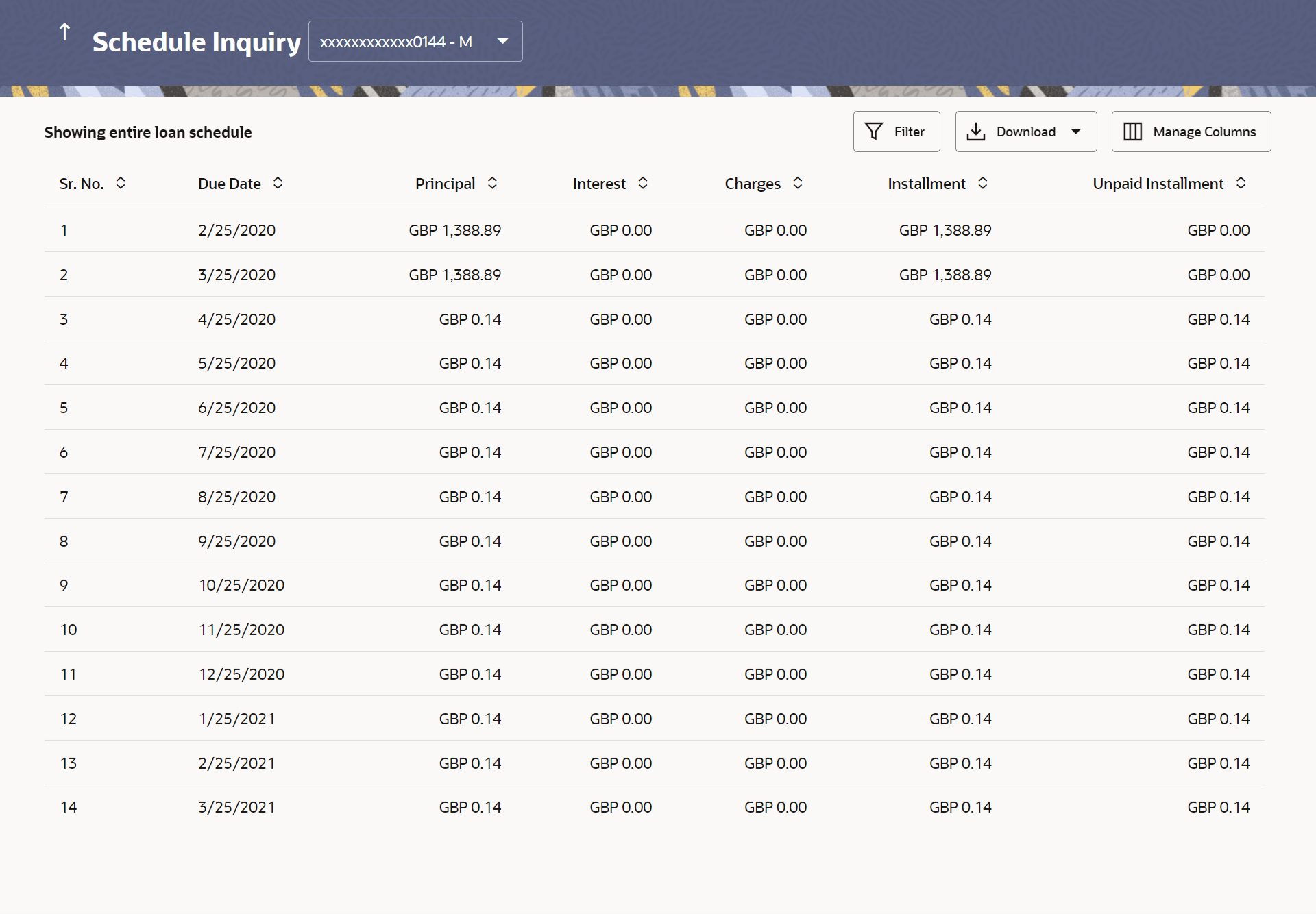This screenshot has width=1316, height=914.
Task: Click the Due Date column header text
Action: click(x=229, y=184)
